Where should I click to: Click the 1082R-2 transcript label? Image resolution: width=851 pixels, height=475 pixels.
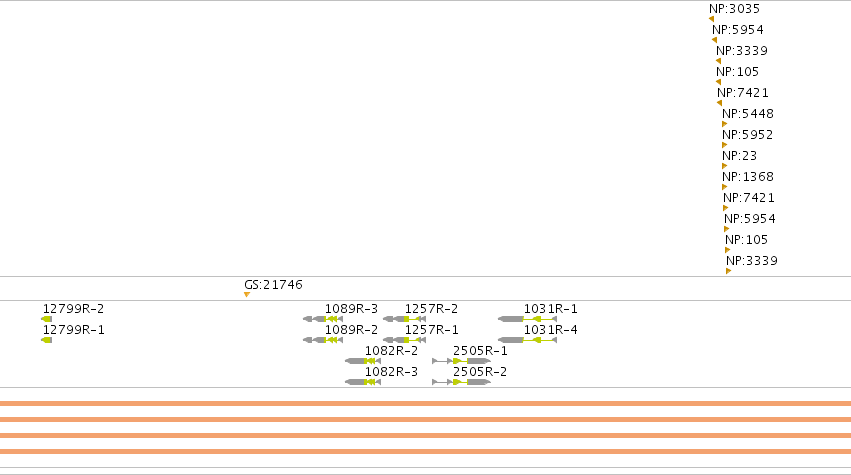(x=391, y=351)
